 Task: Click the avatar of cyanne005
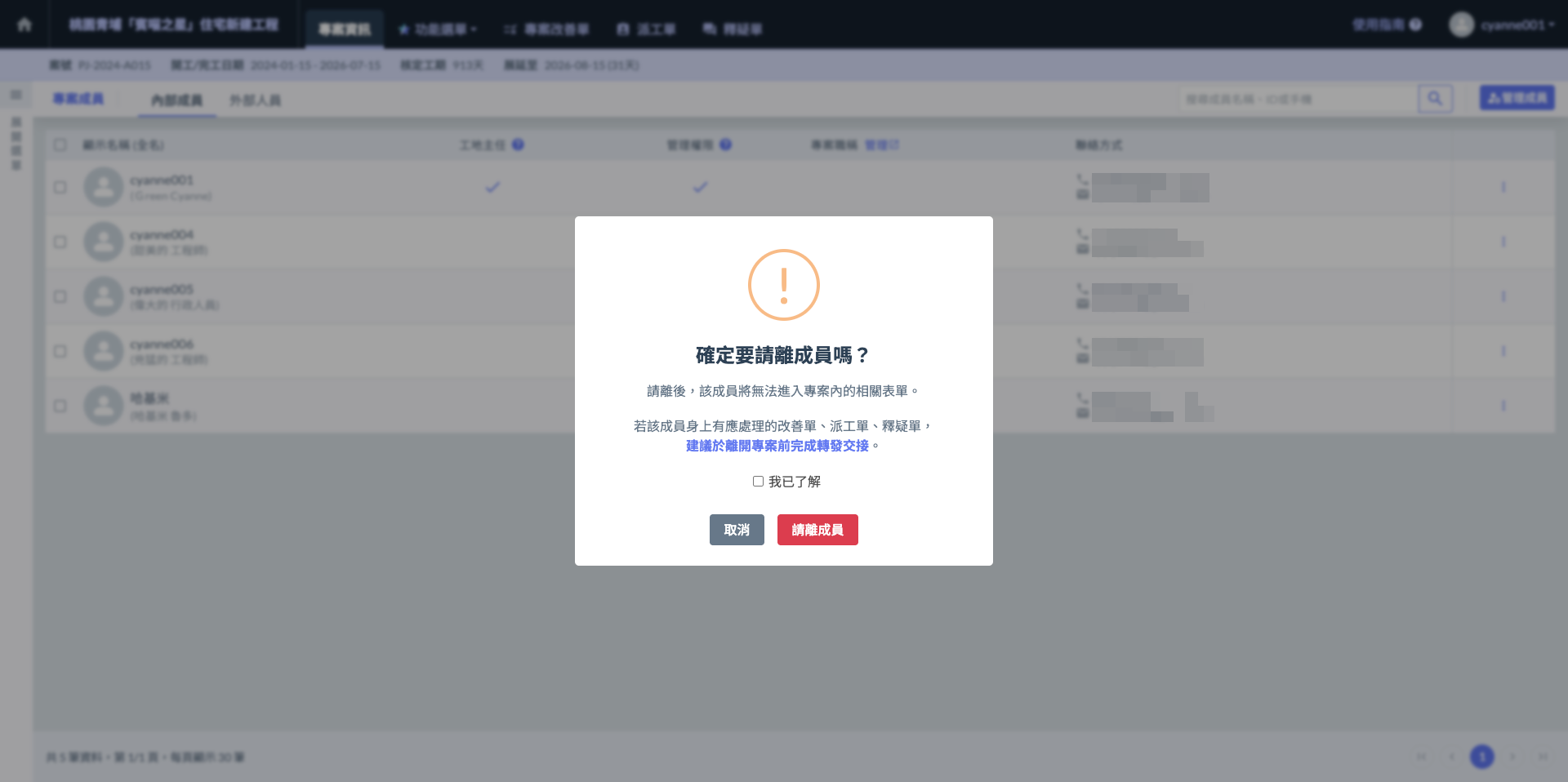point(104,296)
